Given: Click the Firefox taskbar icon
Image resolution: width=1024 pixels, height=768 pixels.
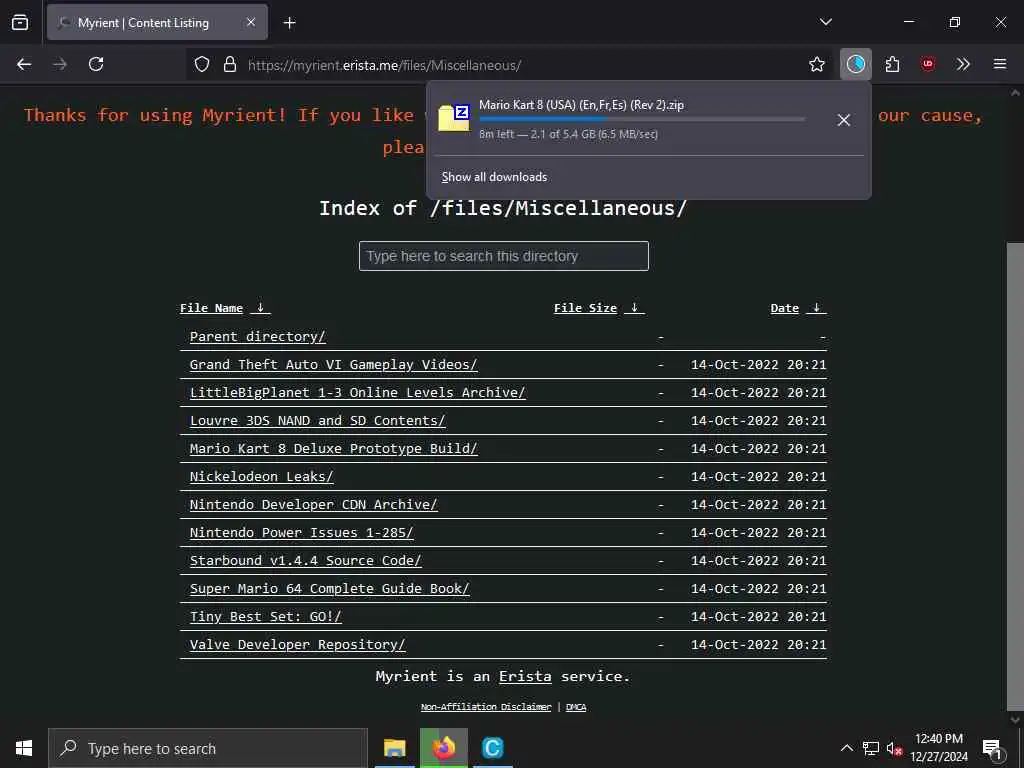Looking at the screenshot, I should [x=443, y=748].
